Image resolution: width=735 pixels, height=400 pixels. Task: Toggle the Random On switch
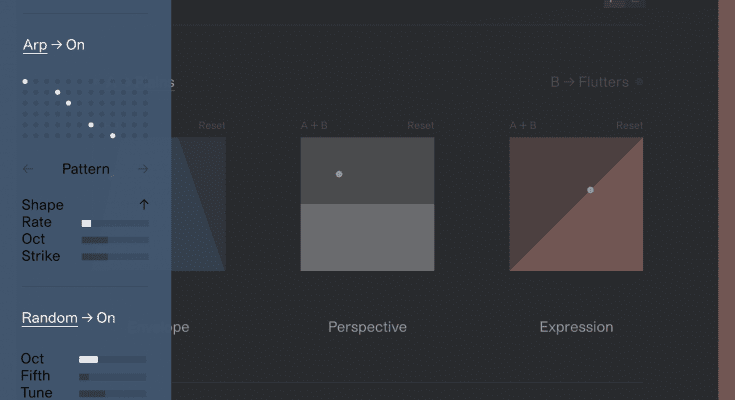(105, 318)
